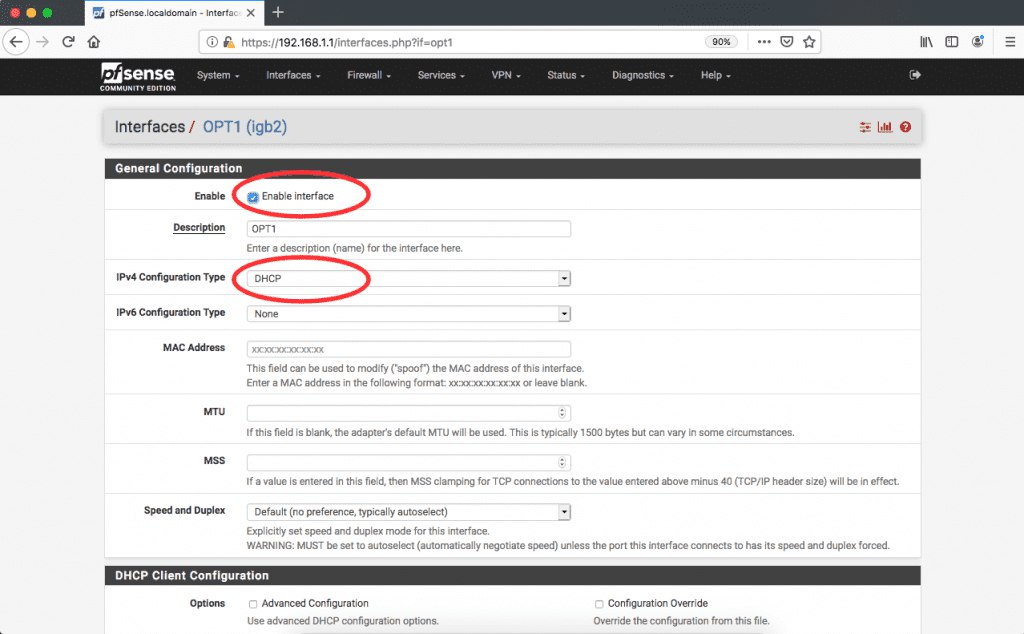
Task: Open IPv4 Configuration Type dropdown
Action: click(x=409, y=278)
